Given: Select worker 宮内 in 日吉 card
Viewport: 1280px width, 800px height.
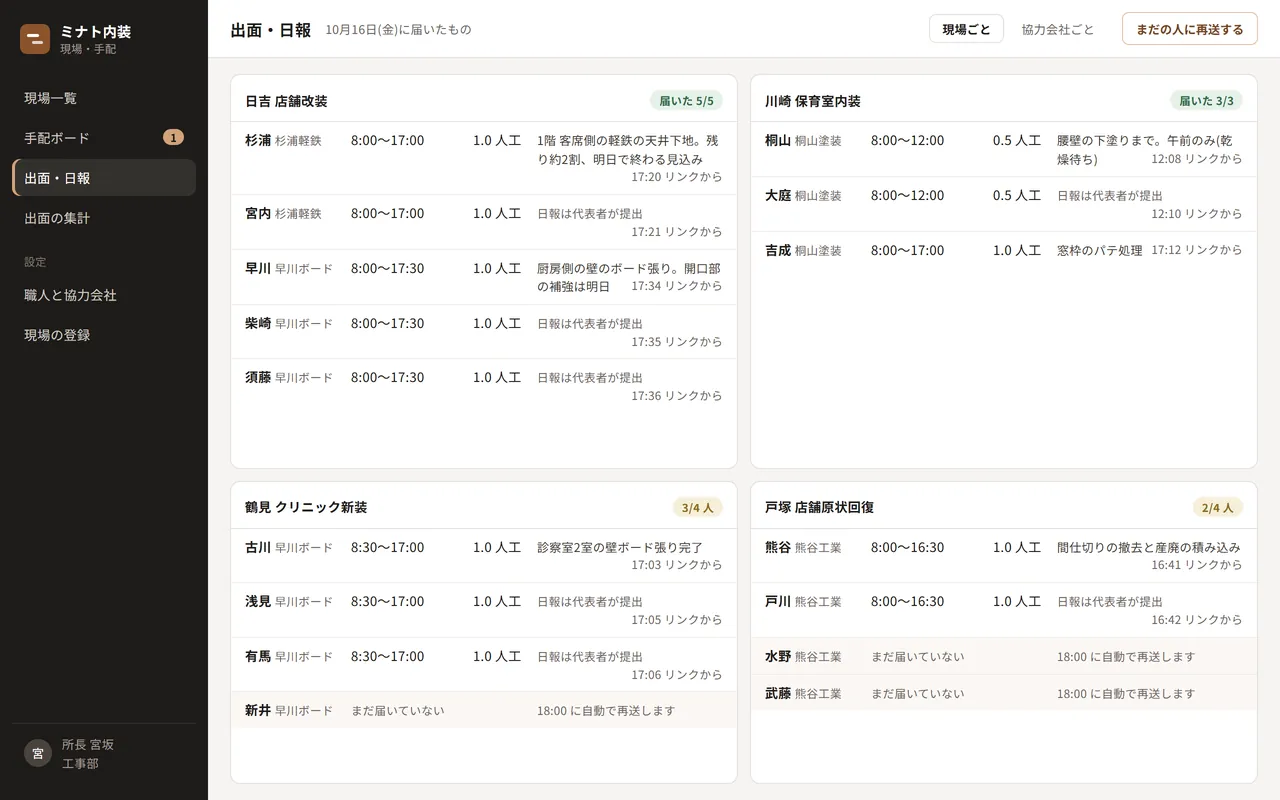Looking at the screenshot, I should coord(258,213).
